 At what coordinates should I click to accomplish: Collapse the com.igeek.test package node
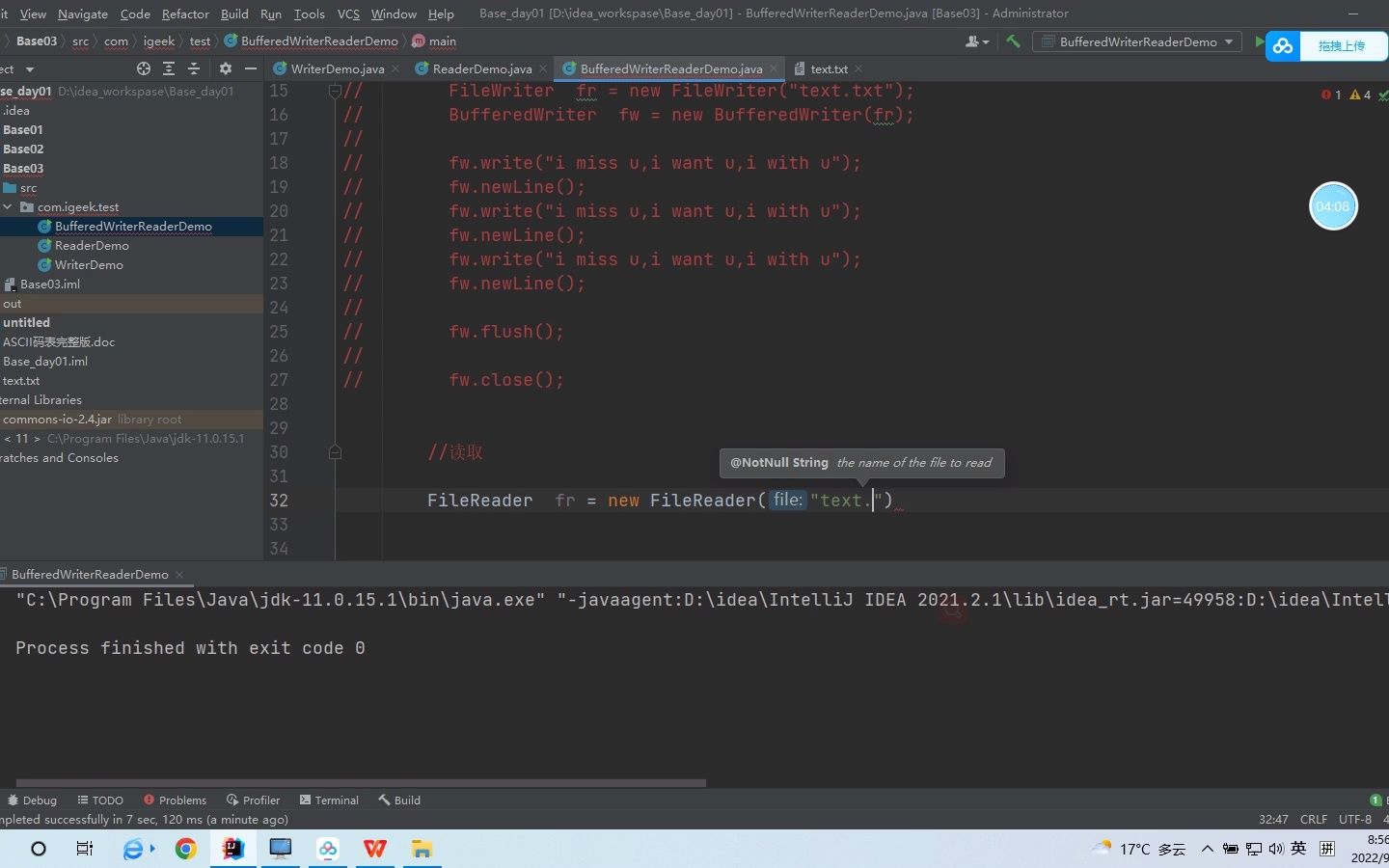pyautogui.click(x=8, y=207)
